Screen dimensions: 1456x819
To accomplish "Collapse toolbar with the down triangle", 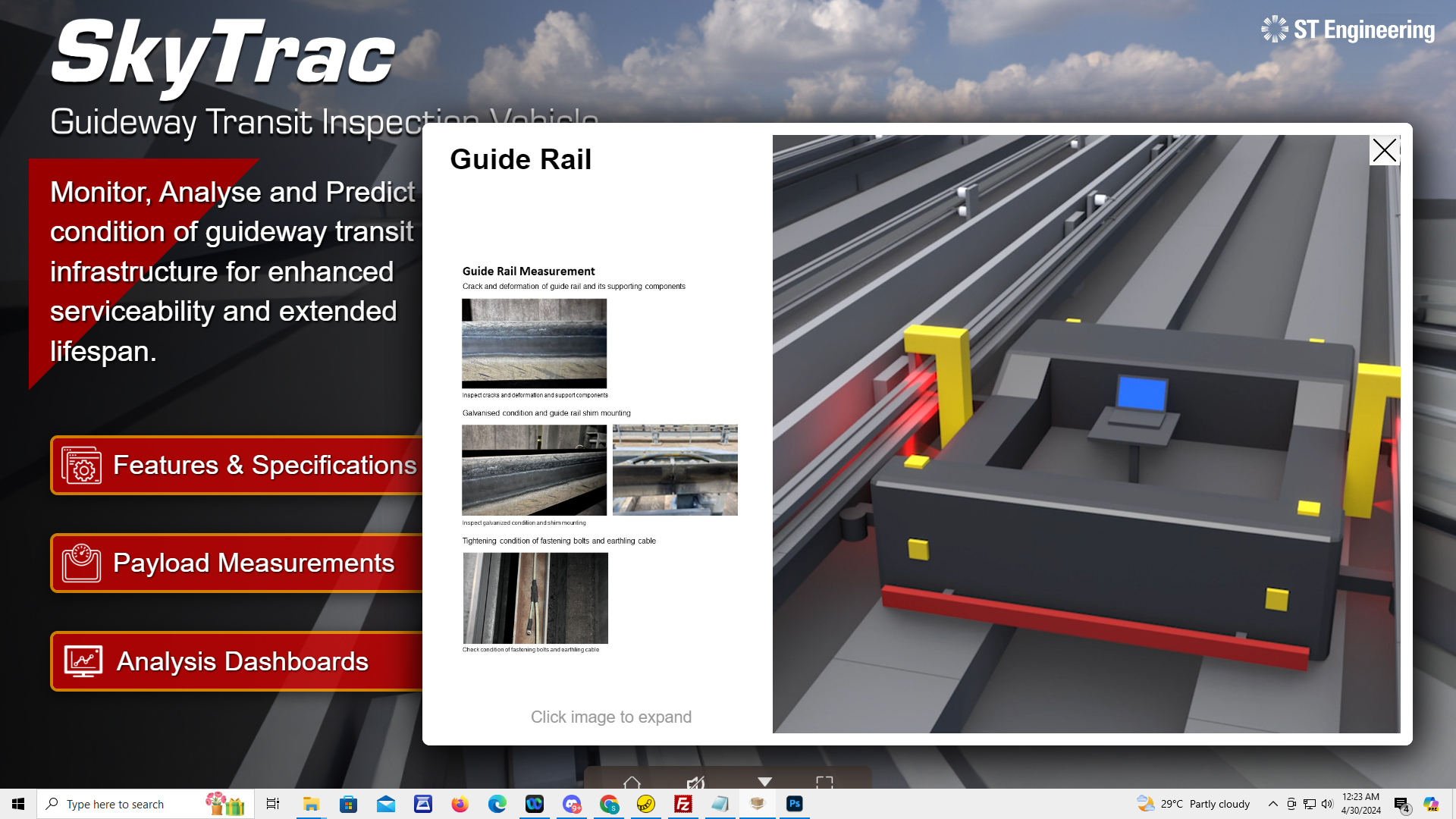I will click(764, 781).
